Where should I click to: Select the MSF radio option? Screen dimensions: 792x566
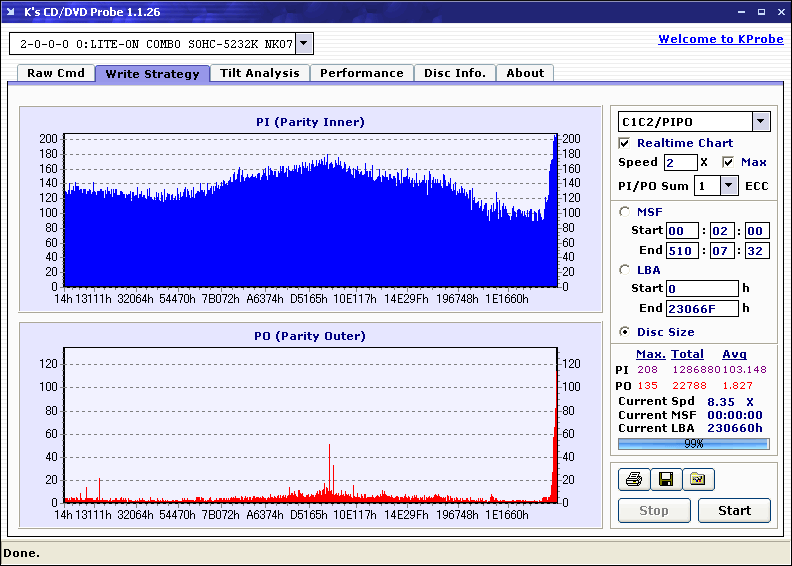pyautogui.click(x=625, y=211)
